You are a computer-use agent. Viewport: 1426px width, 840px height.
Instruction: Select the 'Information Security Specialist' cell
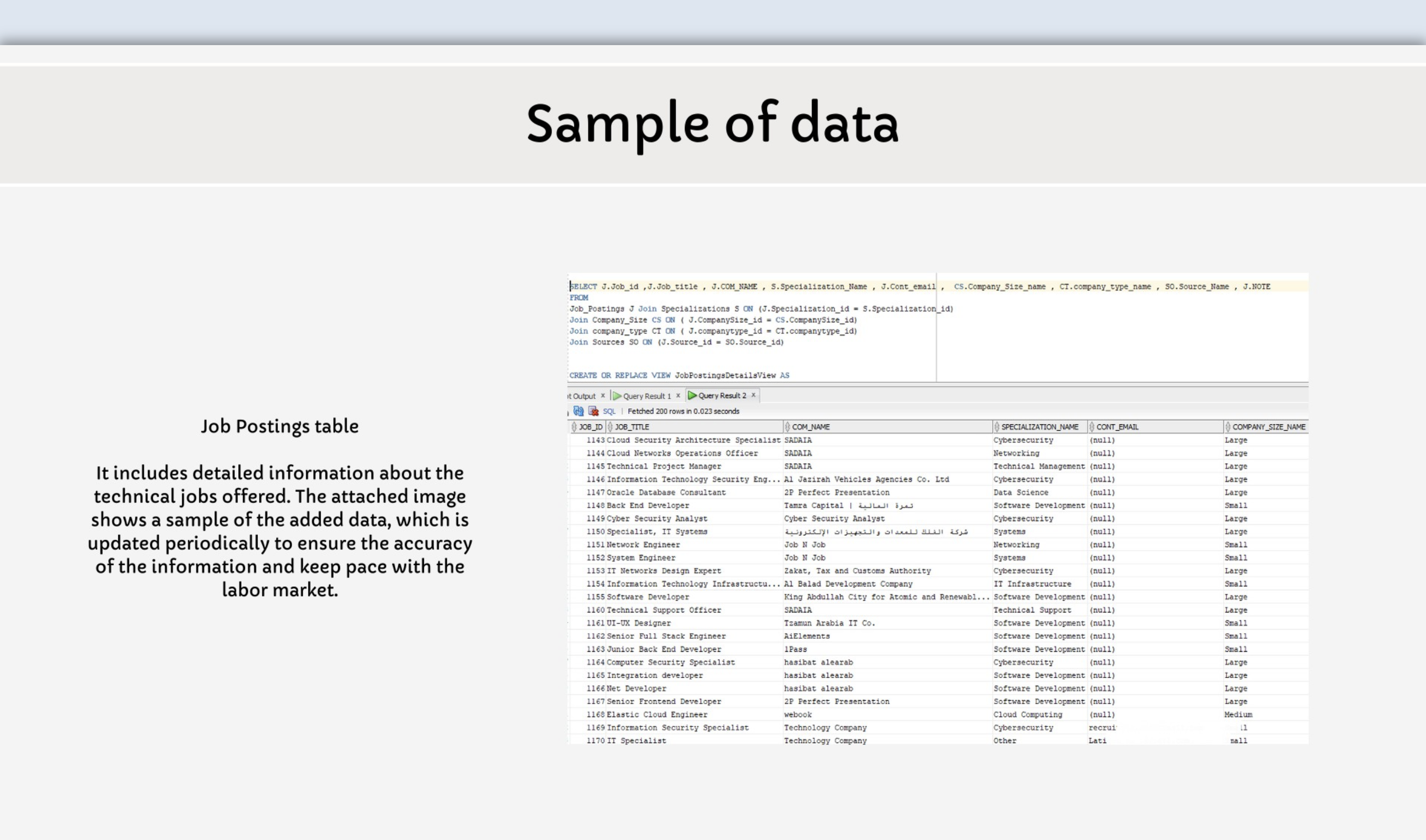694,727
